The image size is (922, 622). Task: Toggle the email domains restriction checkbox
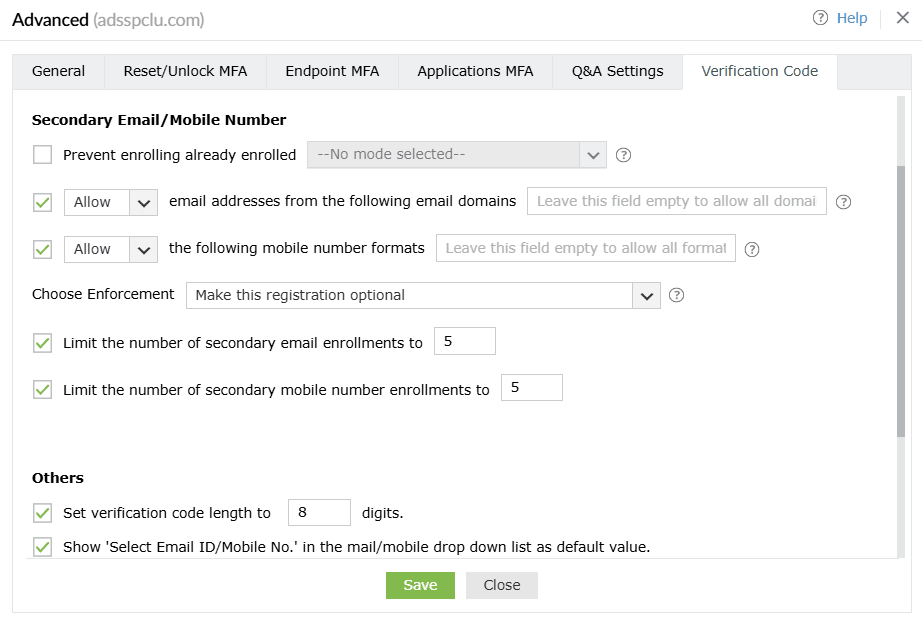42,202
